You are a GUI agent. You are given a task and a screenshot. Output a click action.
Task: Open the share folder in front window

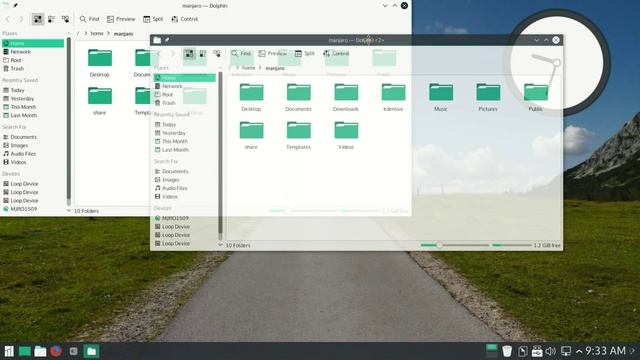pyautogui.click(x=251, y=135)
